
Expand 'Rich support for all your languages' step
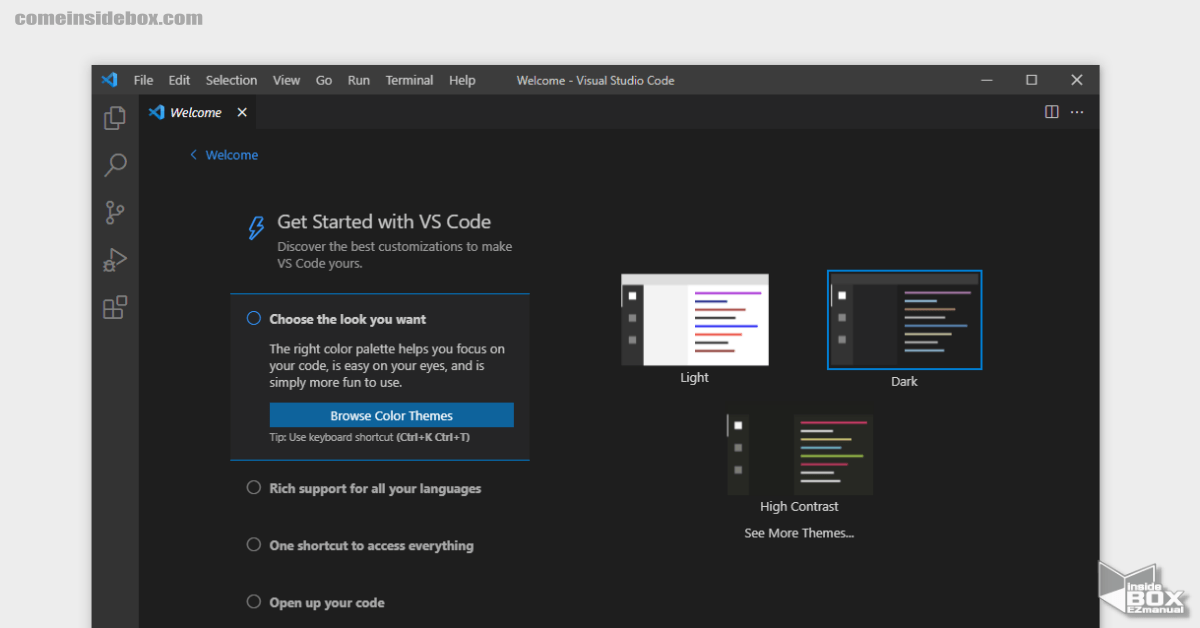point(375,488)
